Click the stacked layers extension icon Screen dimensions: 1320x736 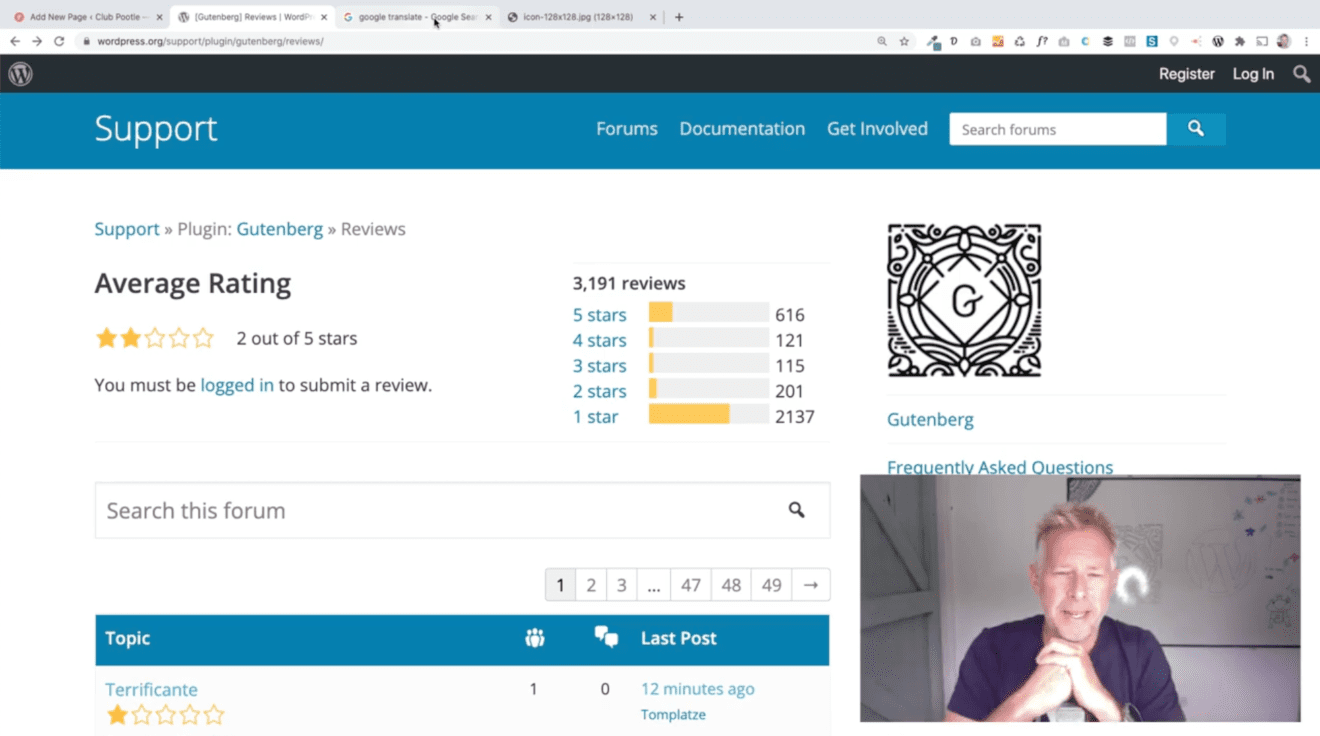point(1107,42)
